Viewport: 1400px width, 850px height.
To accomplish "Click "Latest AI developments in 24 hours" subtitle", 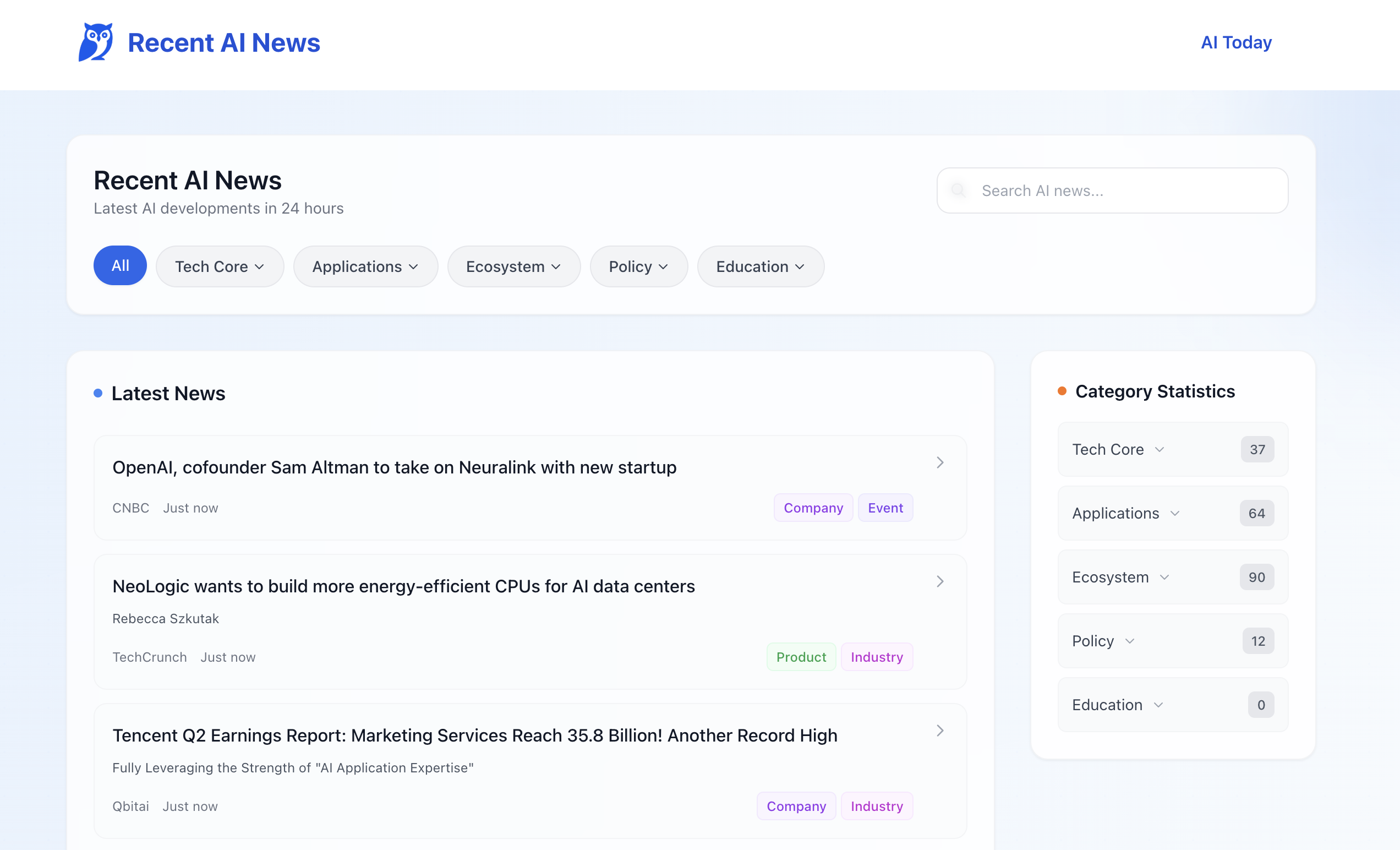I will [219, 208].
